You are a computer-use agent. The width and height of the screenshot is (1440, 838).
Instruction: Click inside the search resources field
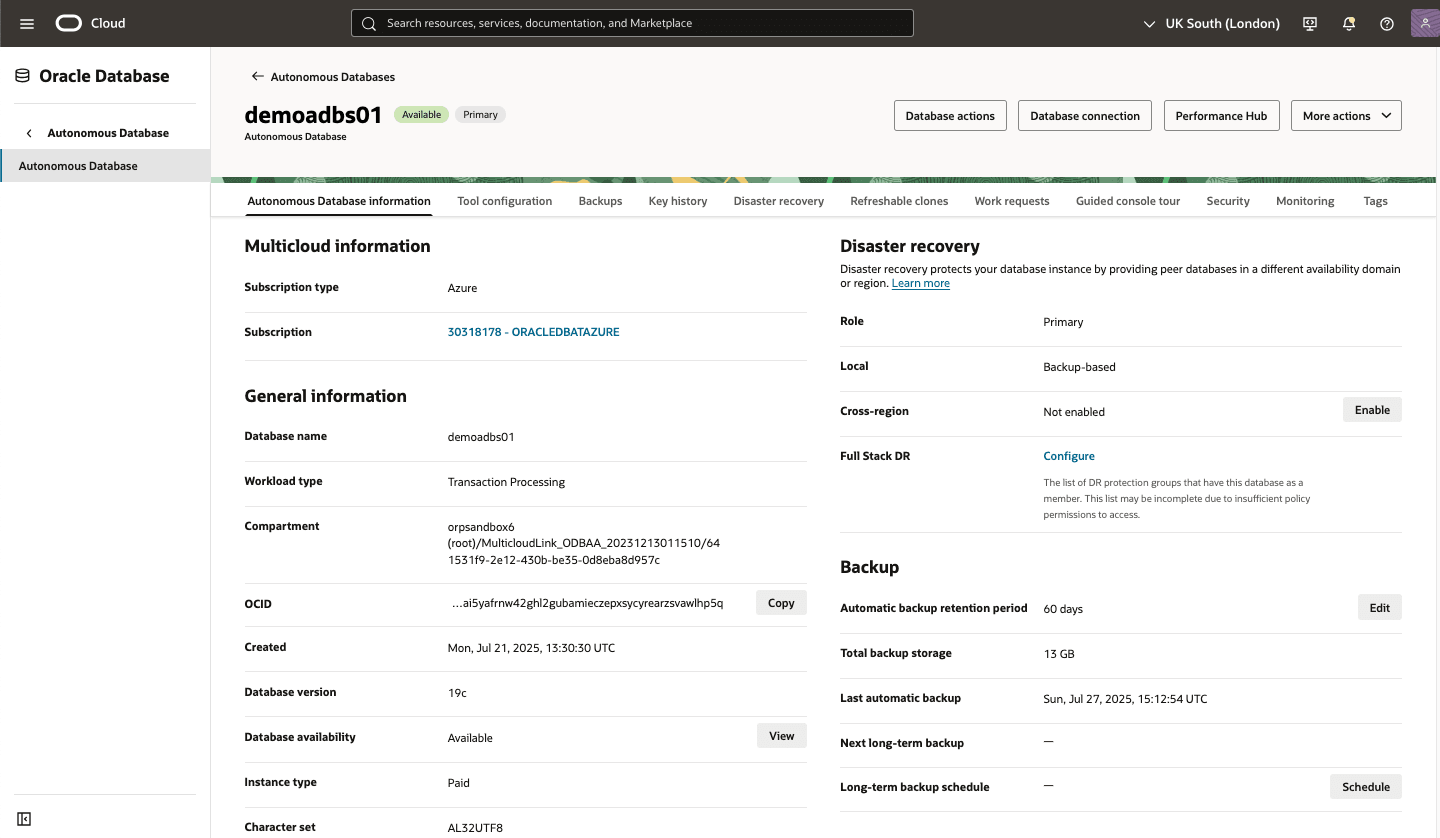pos(632,22)
